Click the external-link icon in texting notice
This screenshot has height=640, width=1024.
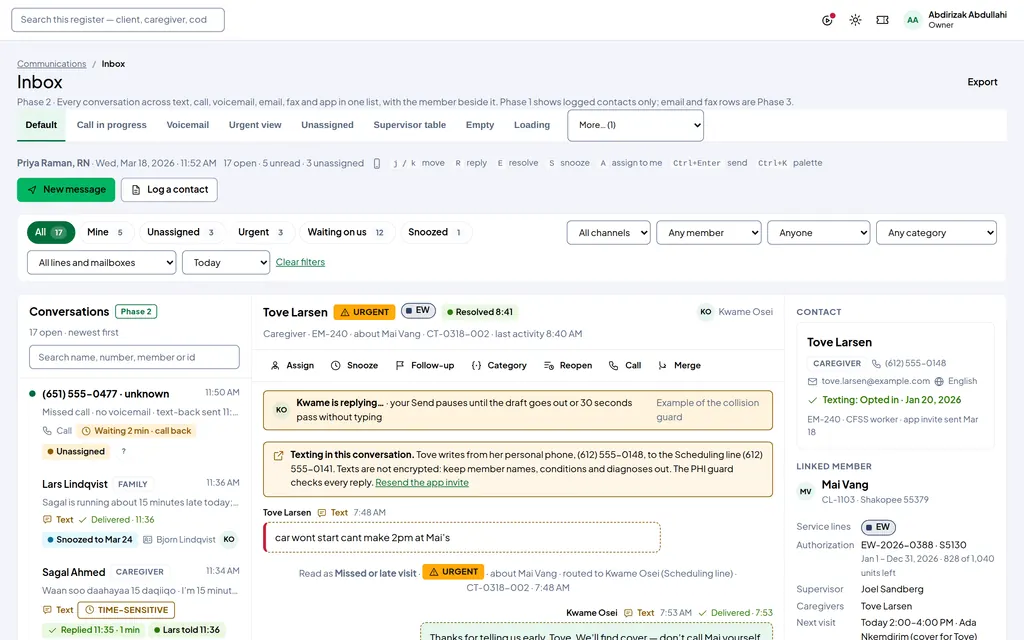tap(278, 456)
